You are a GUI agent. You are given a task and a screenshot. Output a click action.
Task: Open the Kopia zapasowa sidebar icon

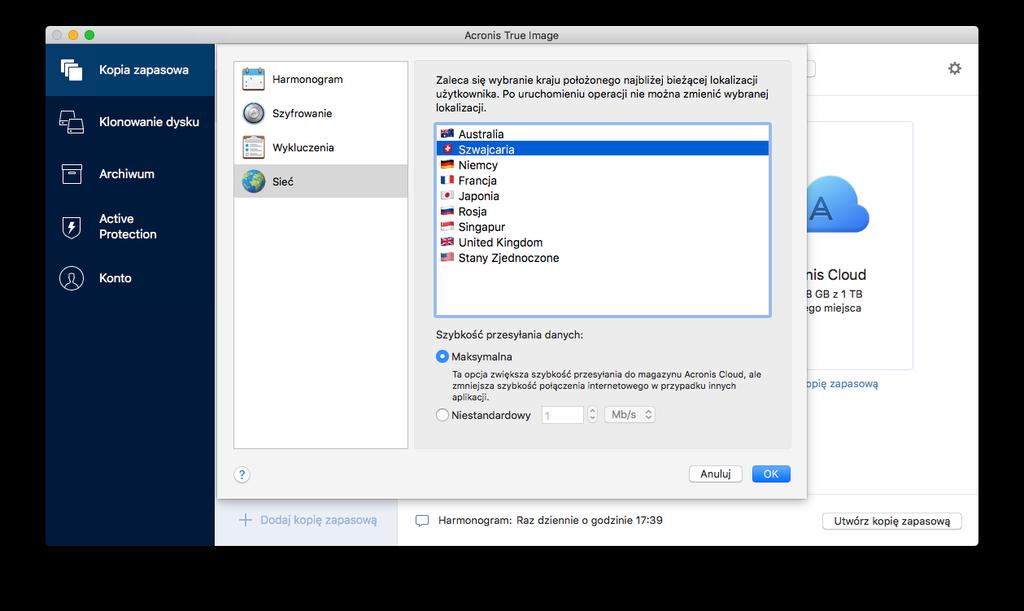tap(71, 70)
